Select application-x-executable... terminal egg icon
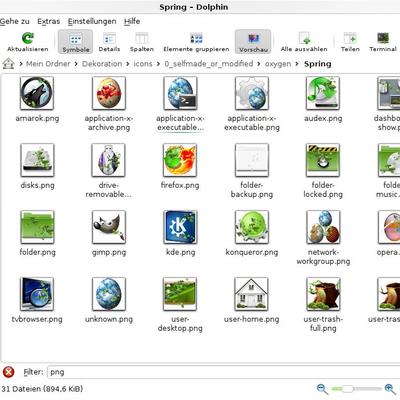 [x=180, y=93]
